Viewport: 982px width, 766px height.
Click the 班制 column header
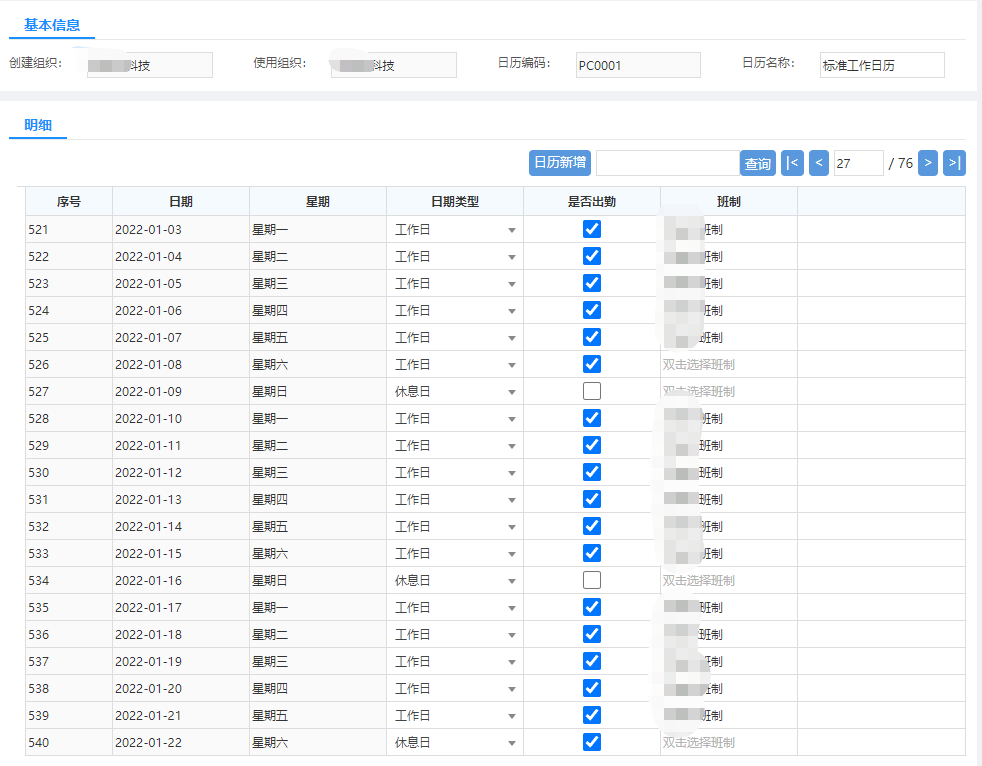(x=729, y=202)
